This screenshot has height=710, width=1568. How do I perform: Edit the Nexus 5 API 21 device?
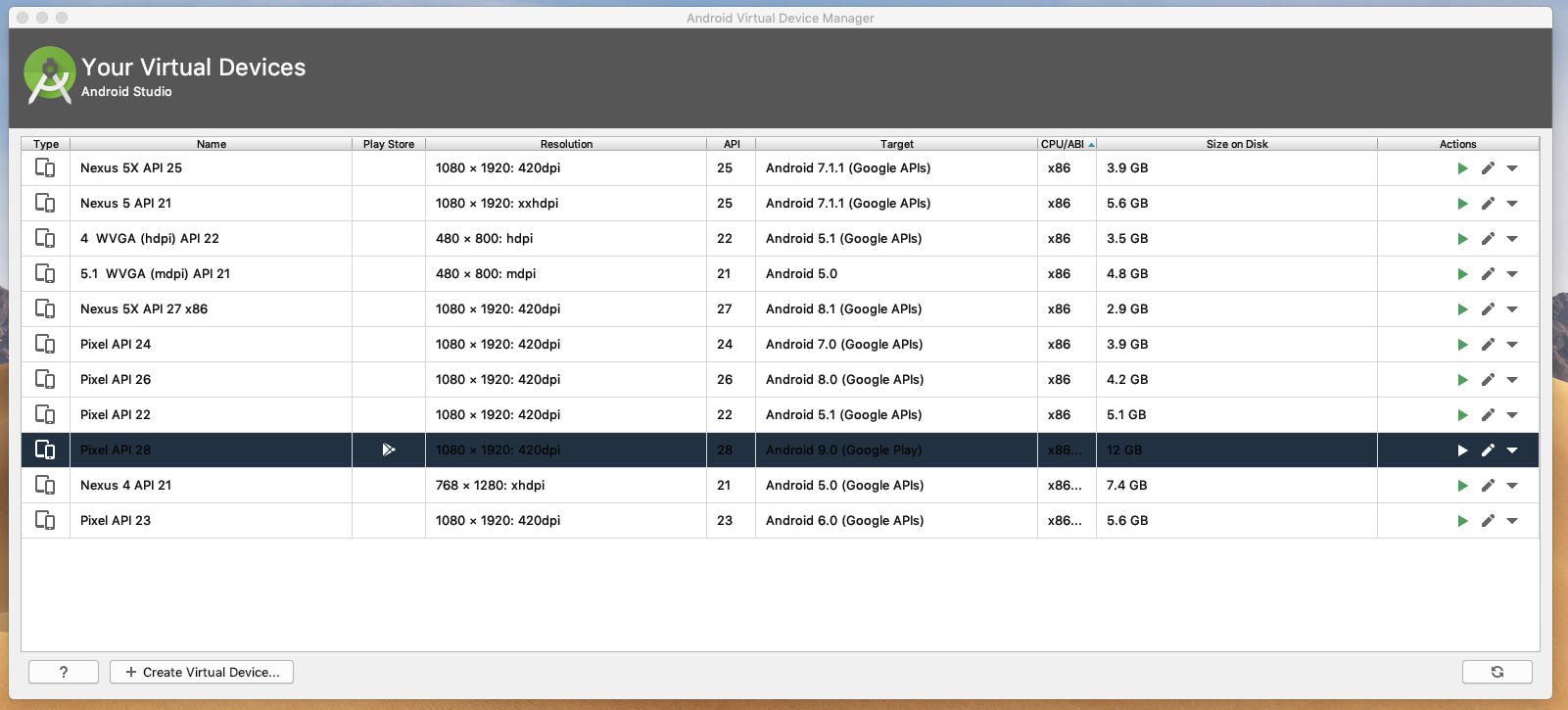pos(1488,204)
